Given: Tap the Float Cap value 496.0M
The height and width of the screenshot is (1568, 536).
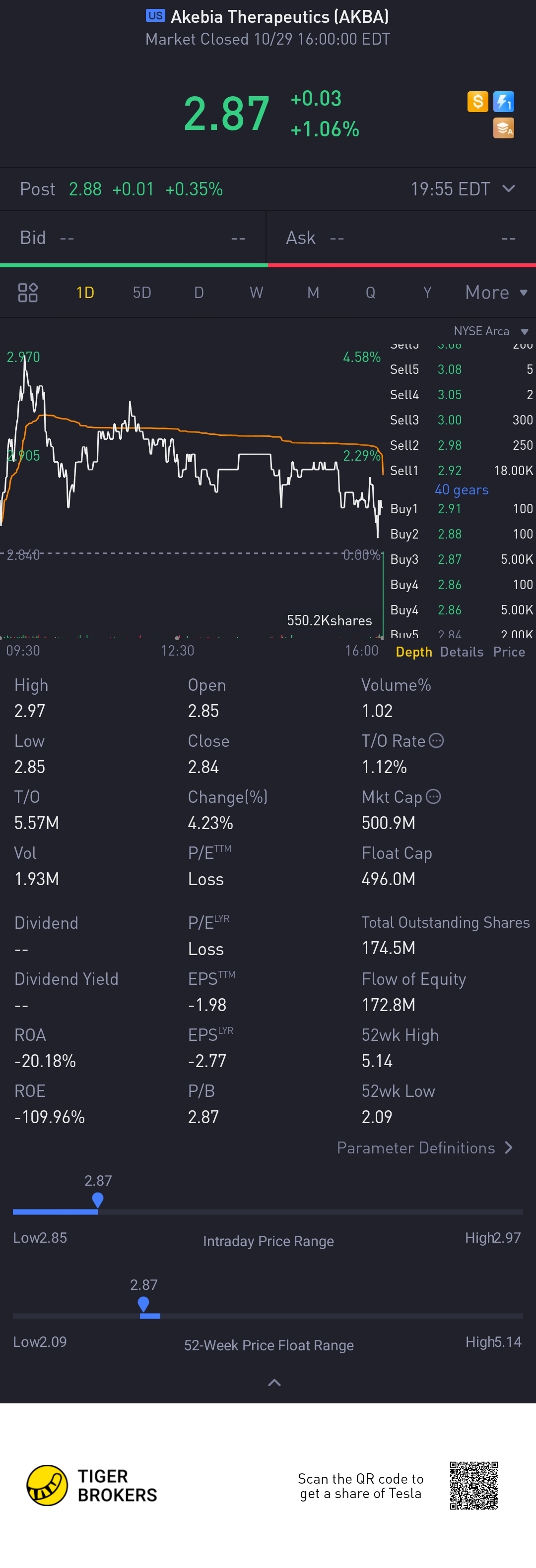Looking at the screenshot, I should (x=389, y=879).
